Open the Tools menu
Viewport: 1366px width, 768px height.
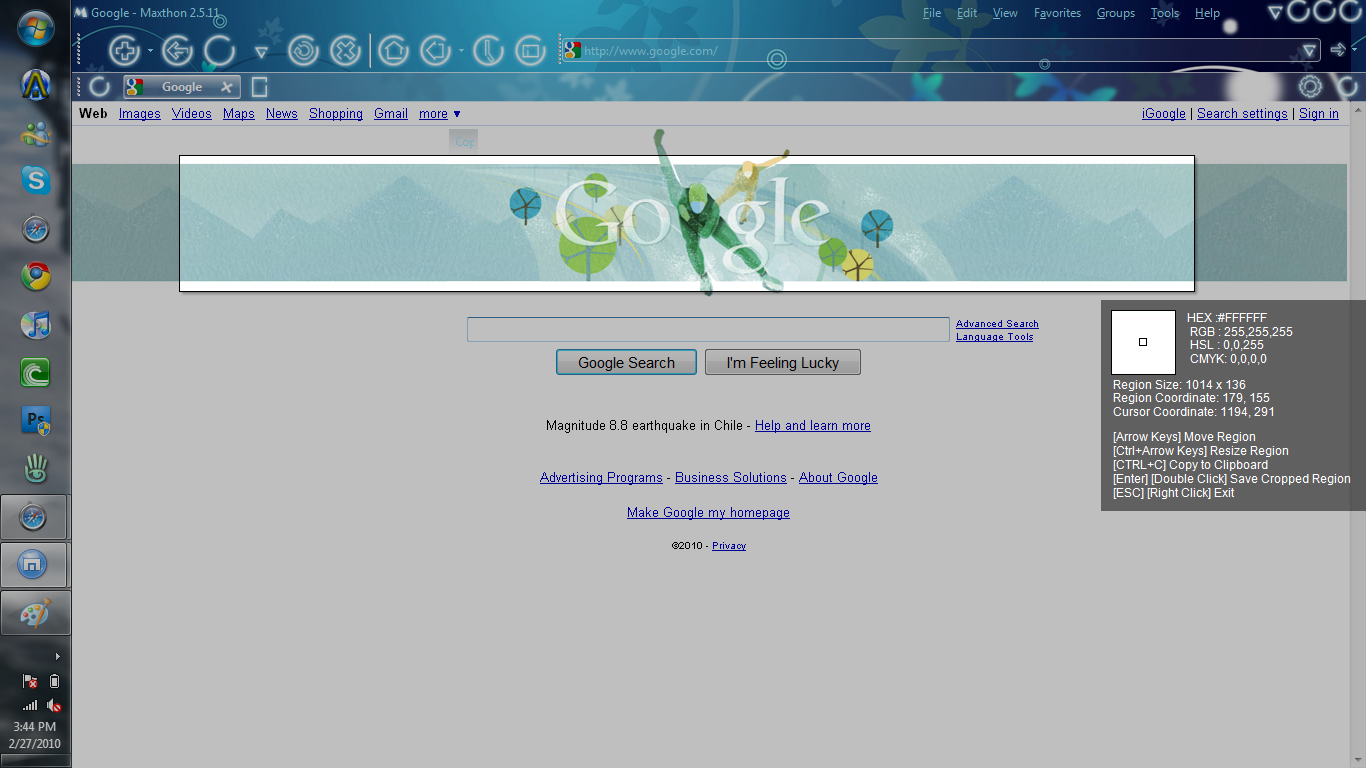pyautogui.click(x=1164, y=13)
